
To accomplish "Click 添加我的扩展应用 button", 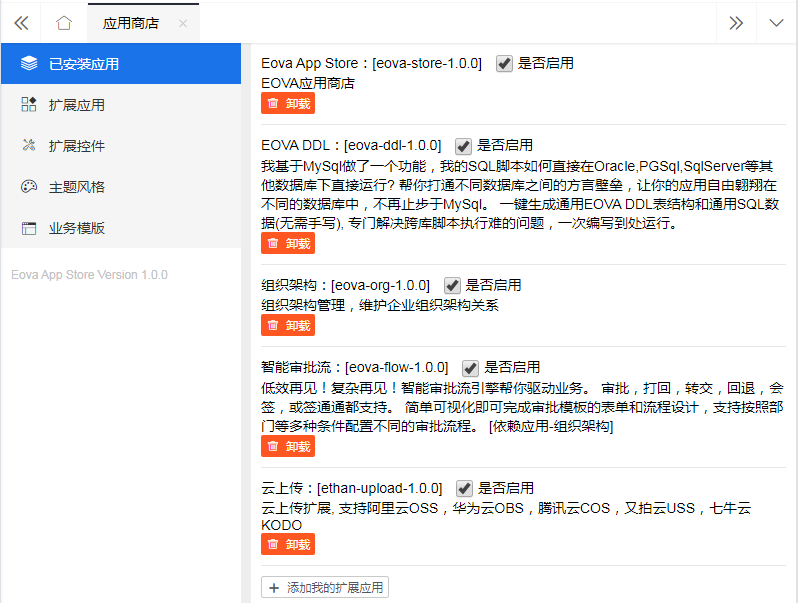I will tap(325, 588).
